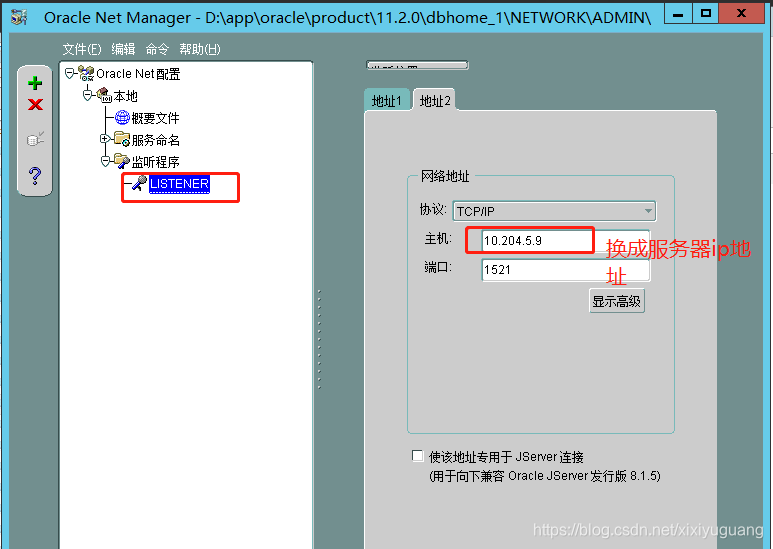
Task: Open the 协议 TCP/IP dropdown
Action: (554, 211)
